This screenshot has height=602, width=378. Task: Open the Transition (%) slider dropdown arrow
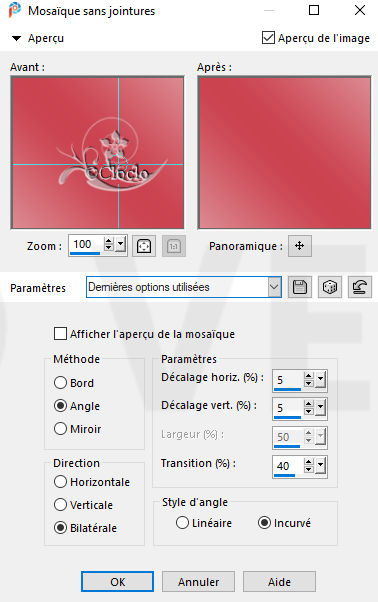pos(320,466)
